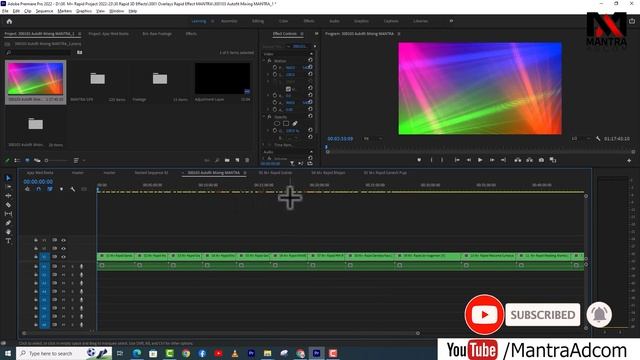
Task: Open Effect Controls panel menu
Action: point(302,33)
